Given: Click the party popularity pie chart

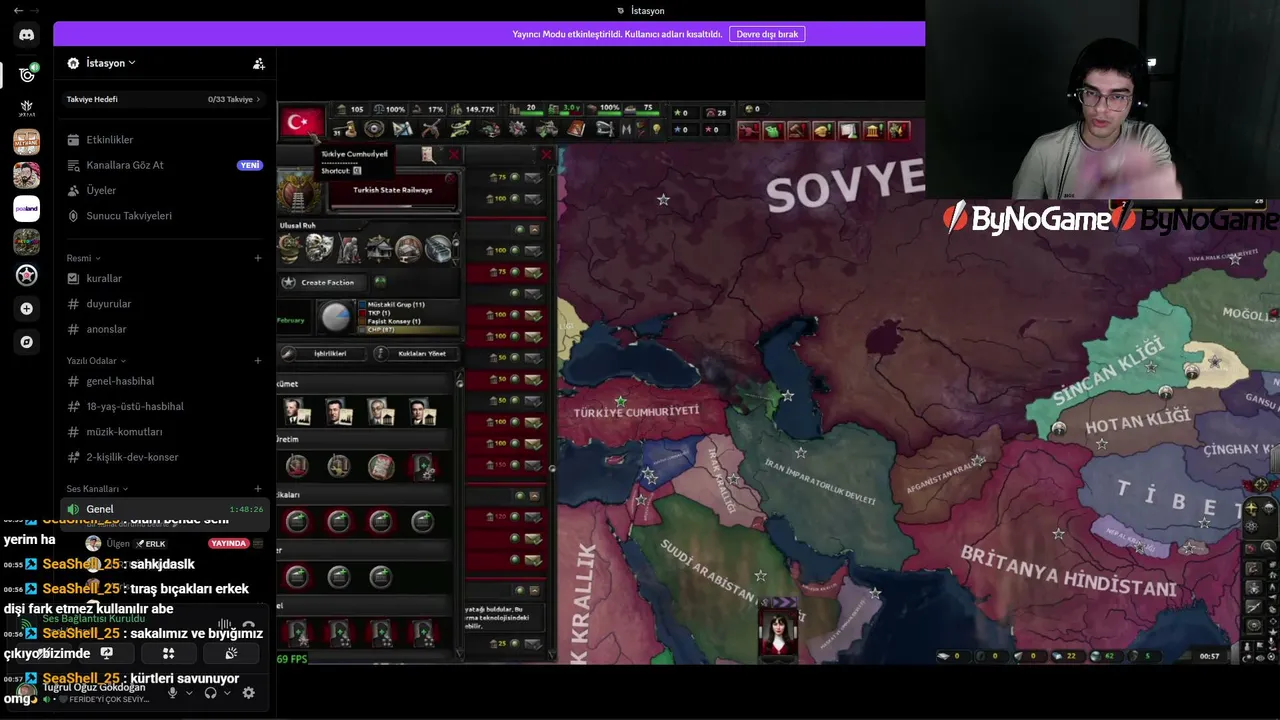Looking at the screenshot, I should point(337,317).
